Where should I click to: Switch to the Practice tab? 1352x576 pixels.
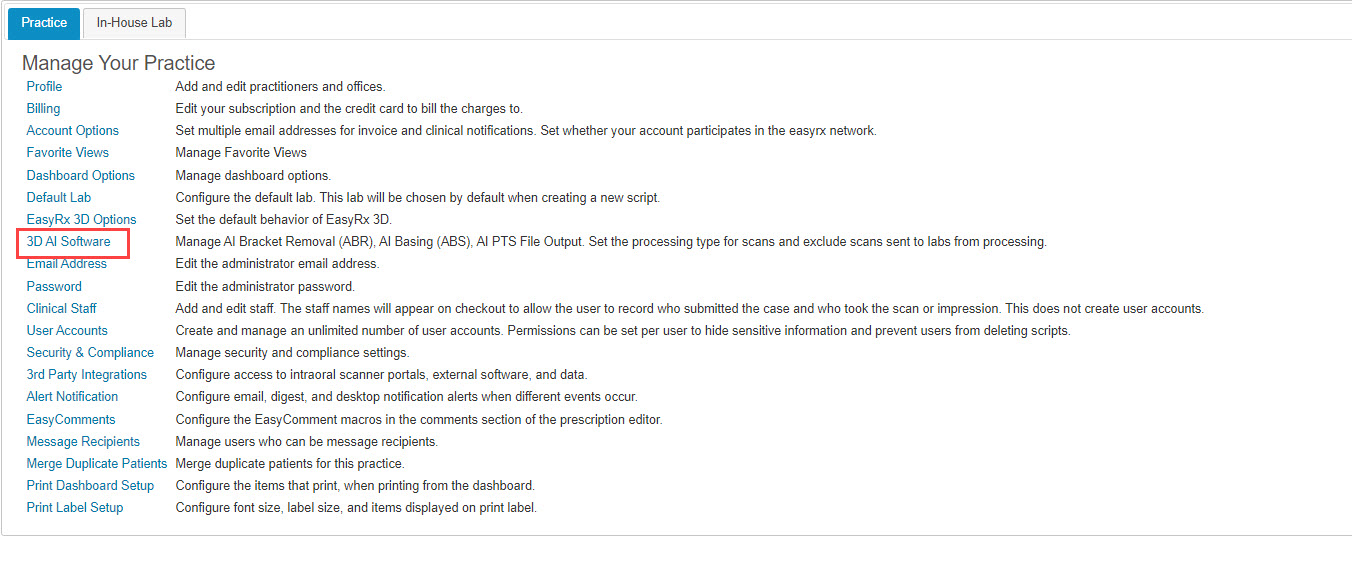click(43, 22)
